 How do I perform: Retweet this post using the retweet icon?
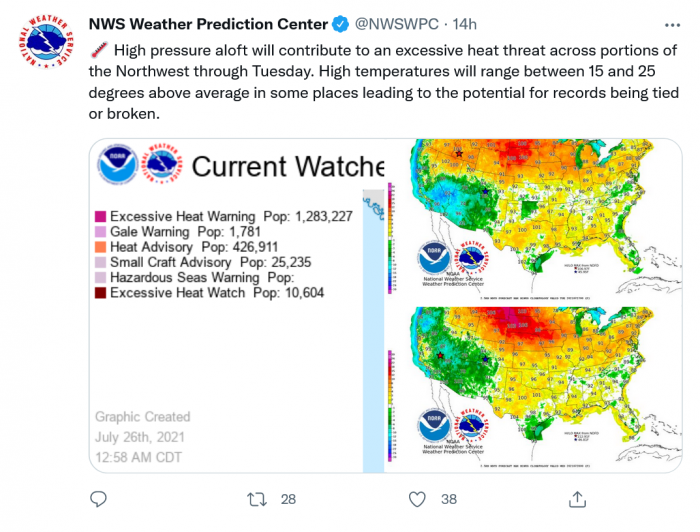click(257, 499)
